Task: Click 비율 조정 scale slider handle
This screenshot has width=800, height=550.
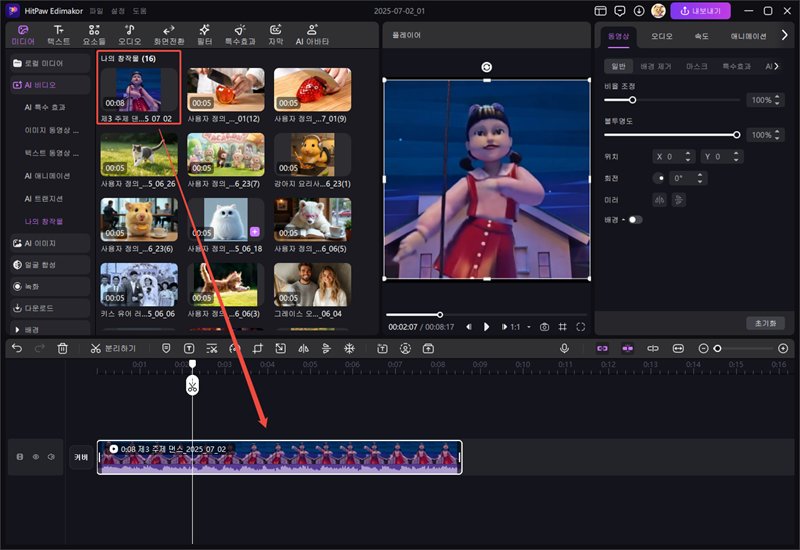Action: [x=632, y=100]
